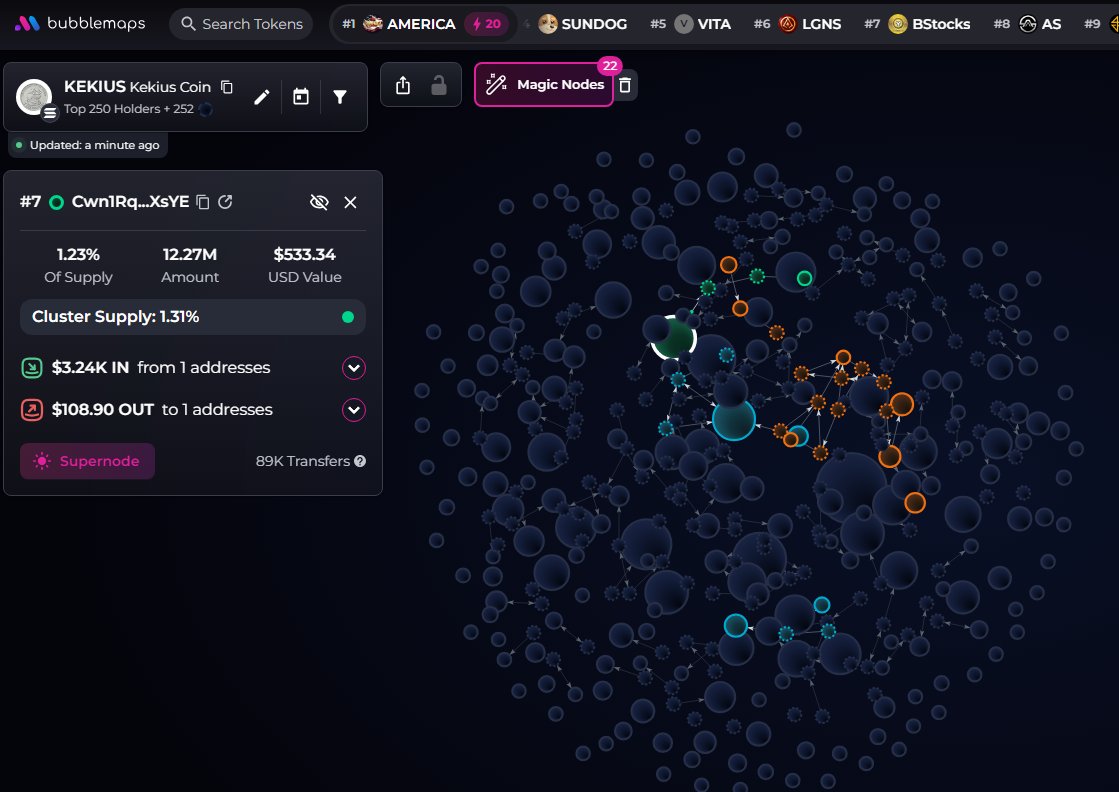Expand the $3.24K IN transfers list
The width and height of the screenshot is (1119, 792).
tap(354, 367)
